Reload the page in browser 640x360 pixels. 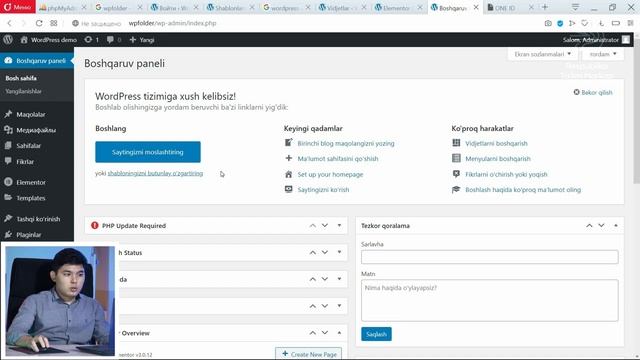[x=39, y=23]
